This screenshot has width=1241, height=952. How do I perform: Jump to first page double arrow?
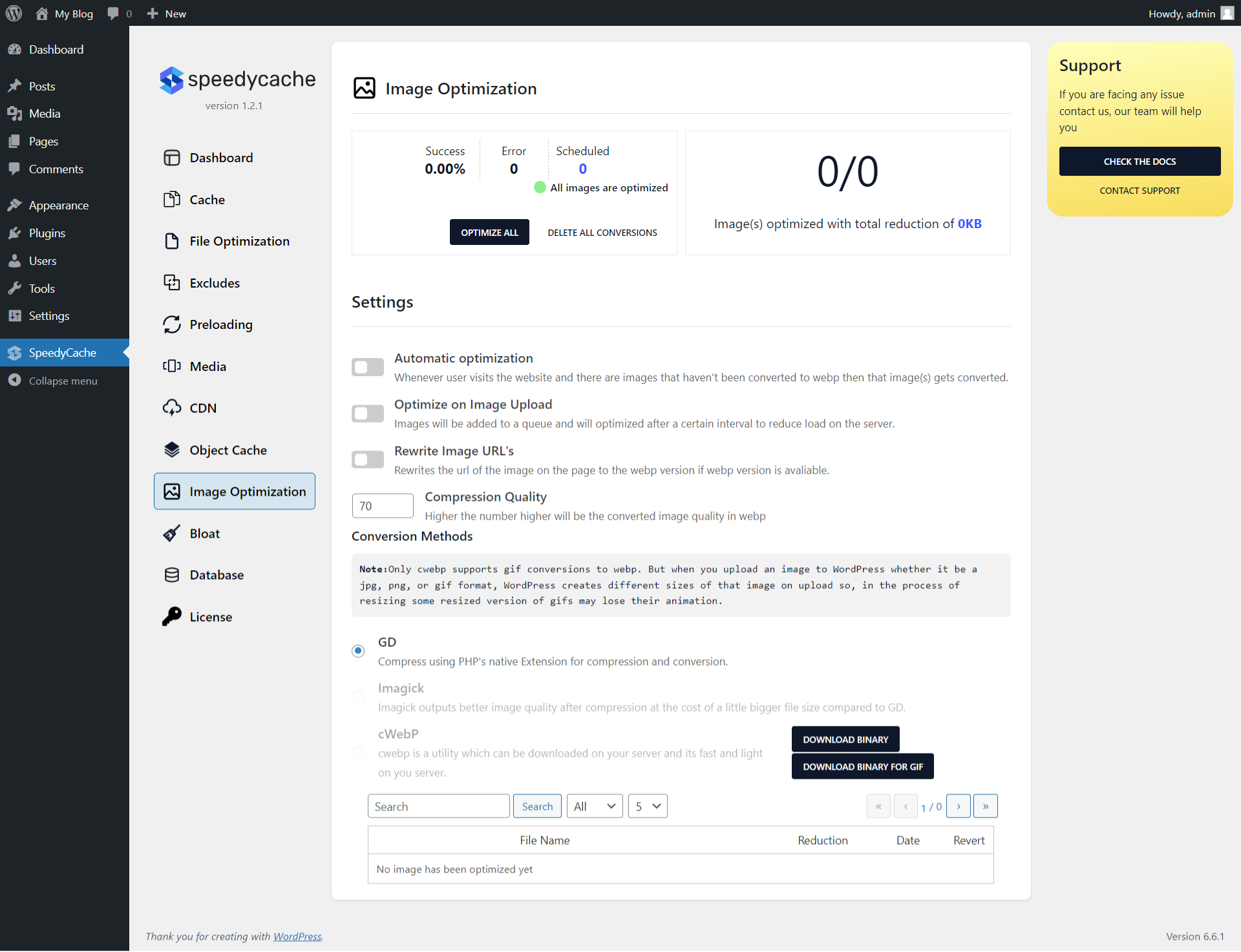tap(878, 807)
